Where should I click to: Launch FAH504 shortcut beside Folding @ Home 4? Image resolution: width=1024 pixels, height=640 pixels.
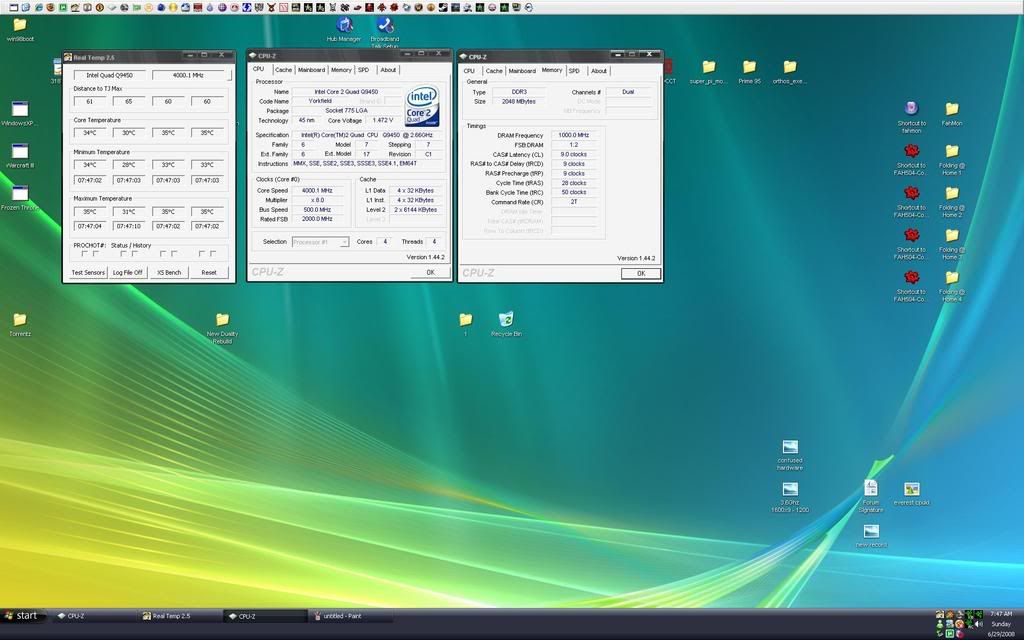[912, 286]
